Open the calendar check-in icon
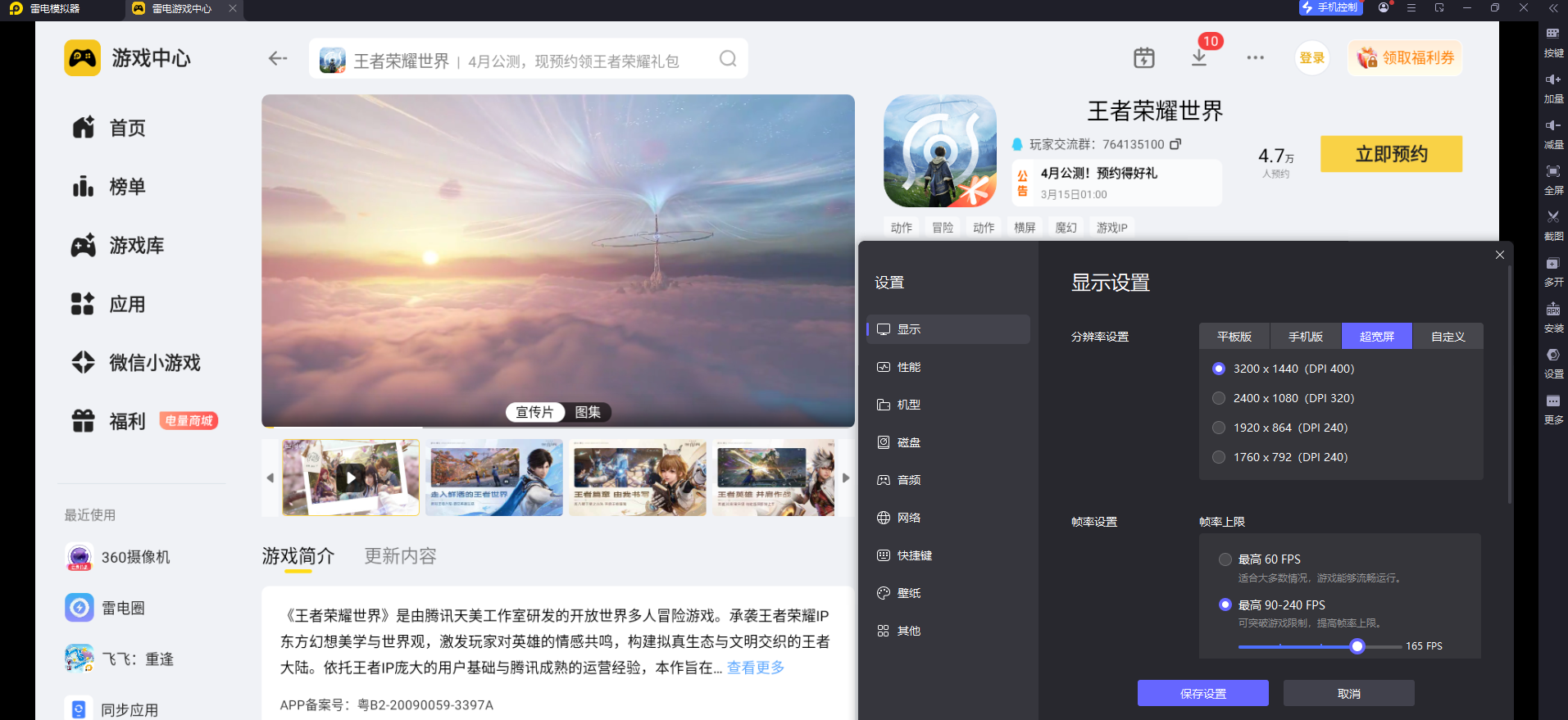Image resolution: width=1568 pixels, height=720 pixels. 1143,58
